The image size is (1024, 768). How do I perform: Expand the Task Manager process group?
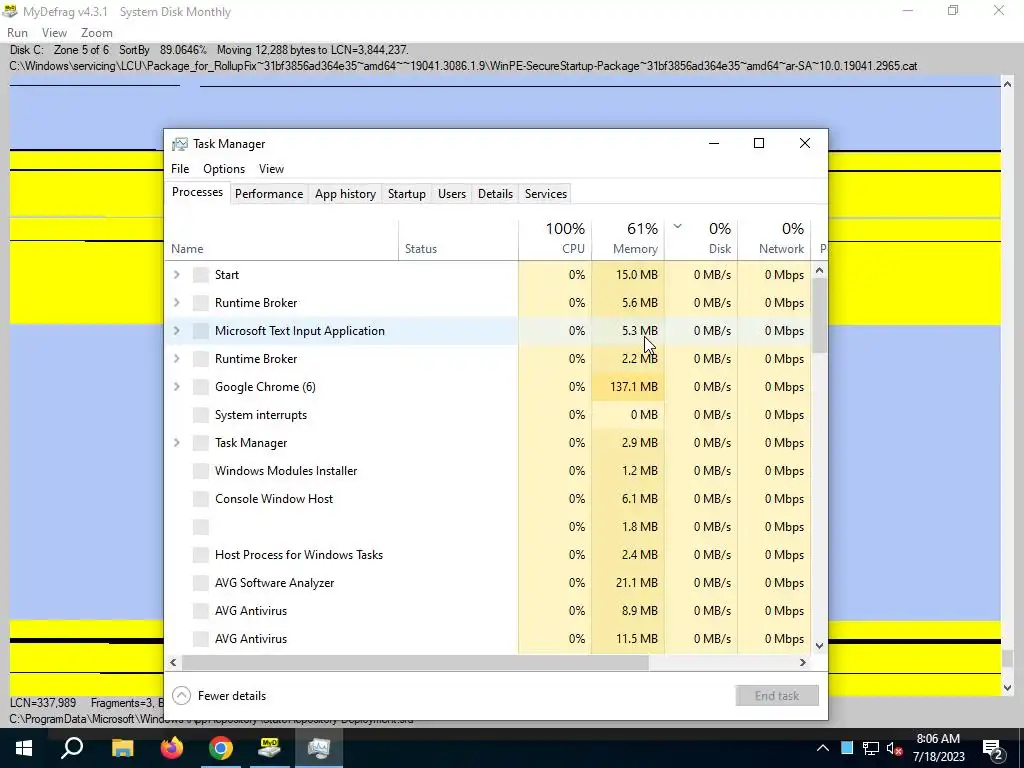(176, 443)
